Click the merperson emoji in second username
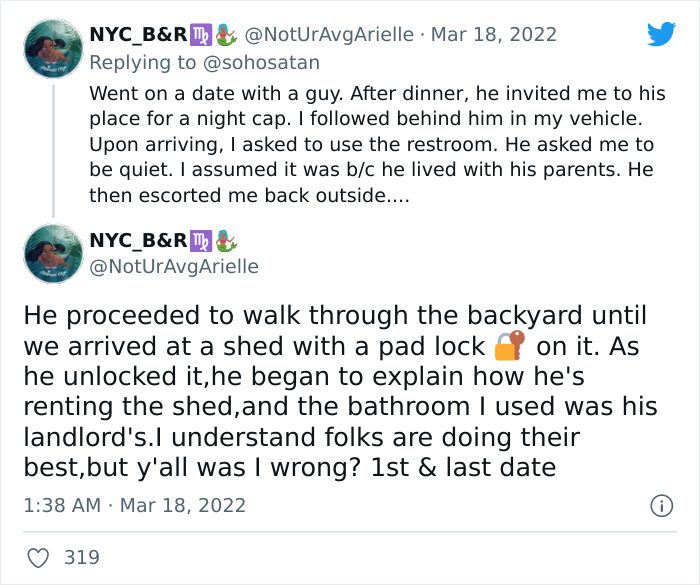The height and width of the screenshot is (585, 700). coord(225,240)
